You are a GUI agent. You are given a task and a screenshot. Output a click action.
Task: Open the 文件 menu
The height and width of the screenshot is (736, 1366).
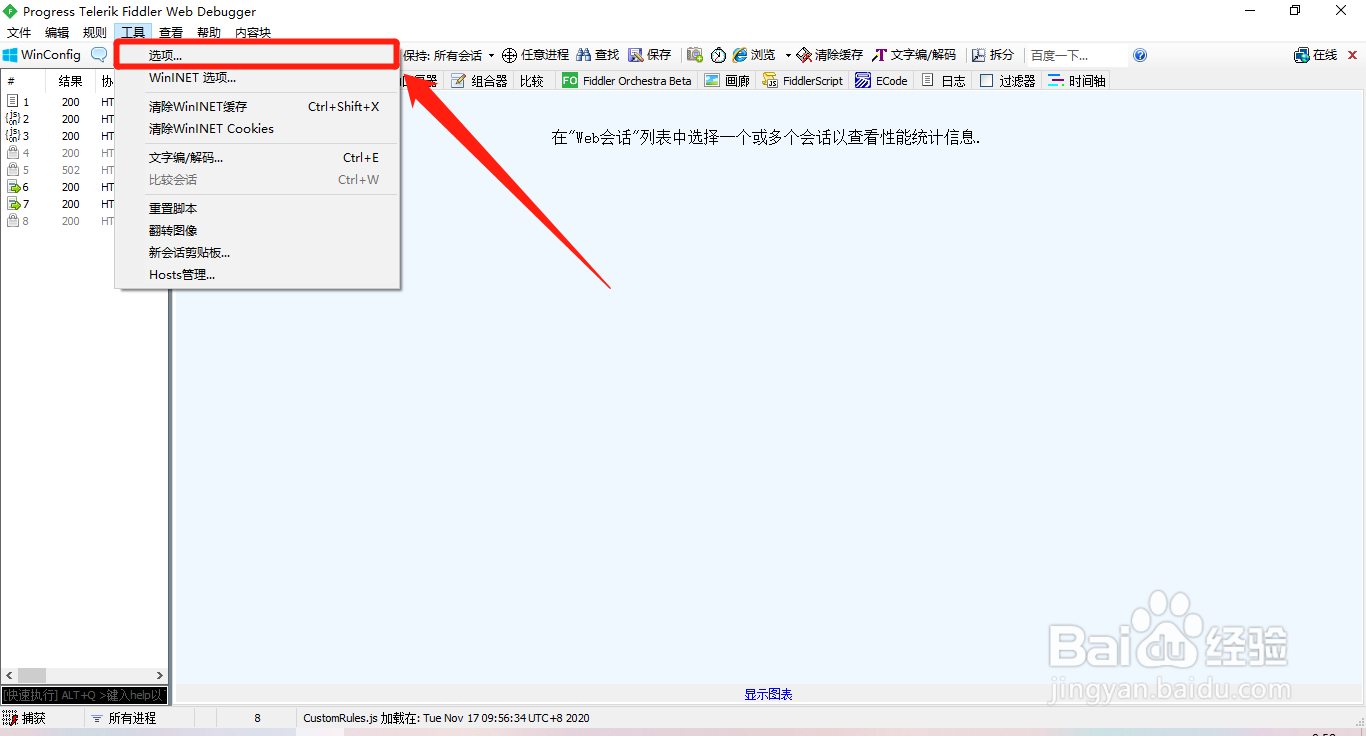[19, 33]
